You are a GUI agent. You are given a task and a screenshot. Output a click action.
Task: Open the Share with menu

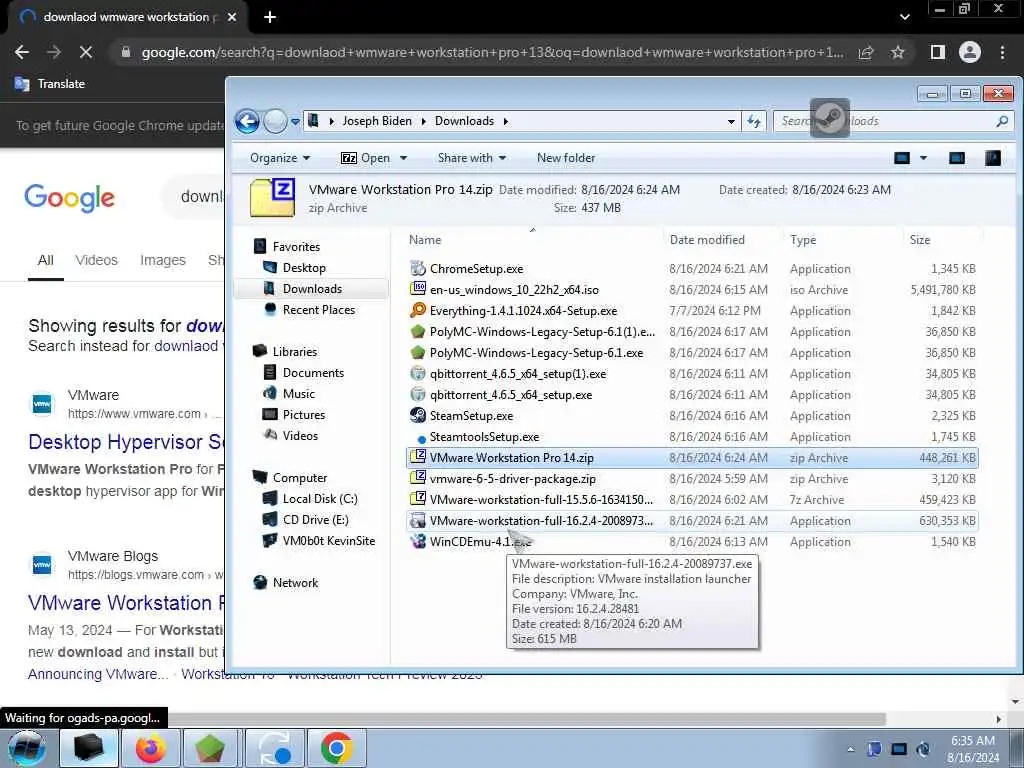472,158
